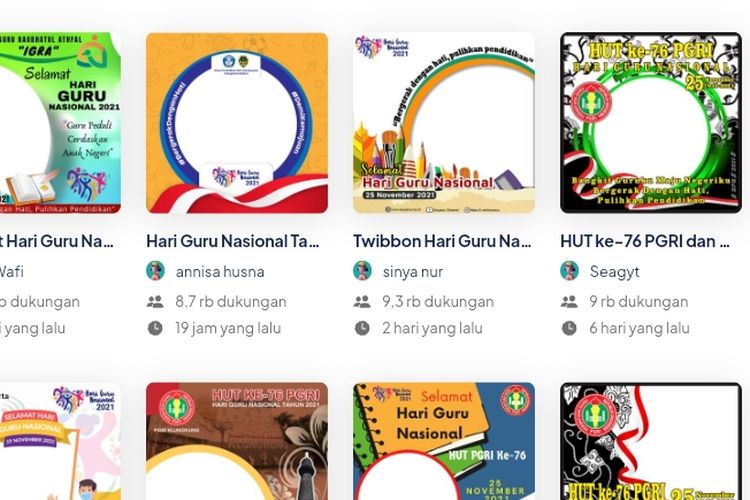Open the brown HUT KE-76 PGRI thumbnail
Screen dimensions: 750x500
(237, 441)
